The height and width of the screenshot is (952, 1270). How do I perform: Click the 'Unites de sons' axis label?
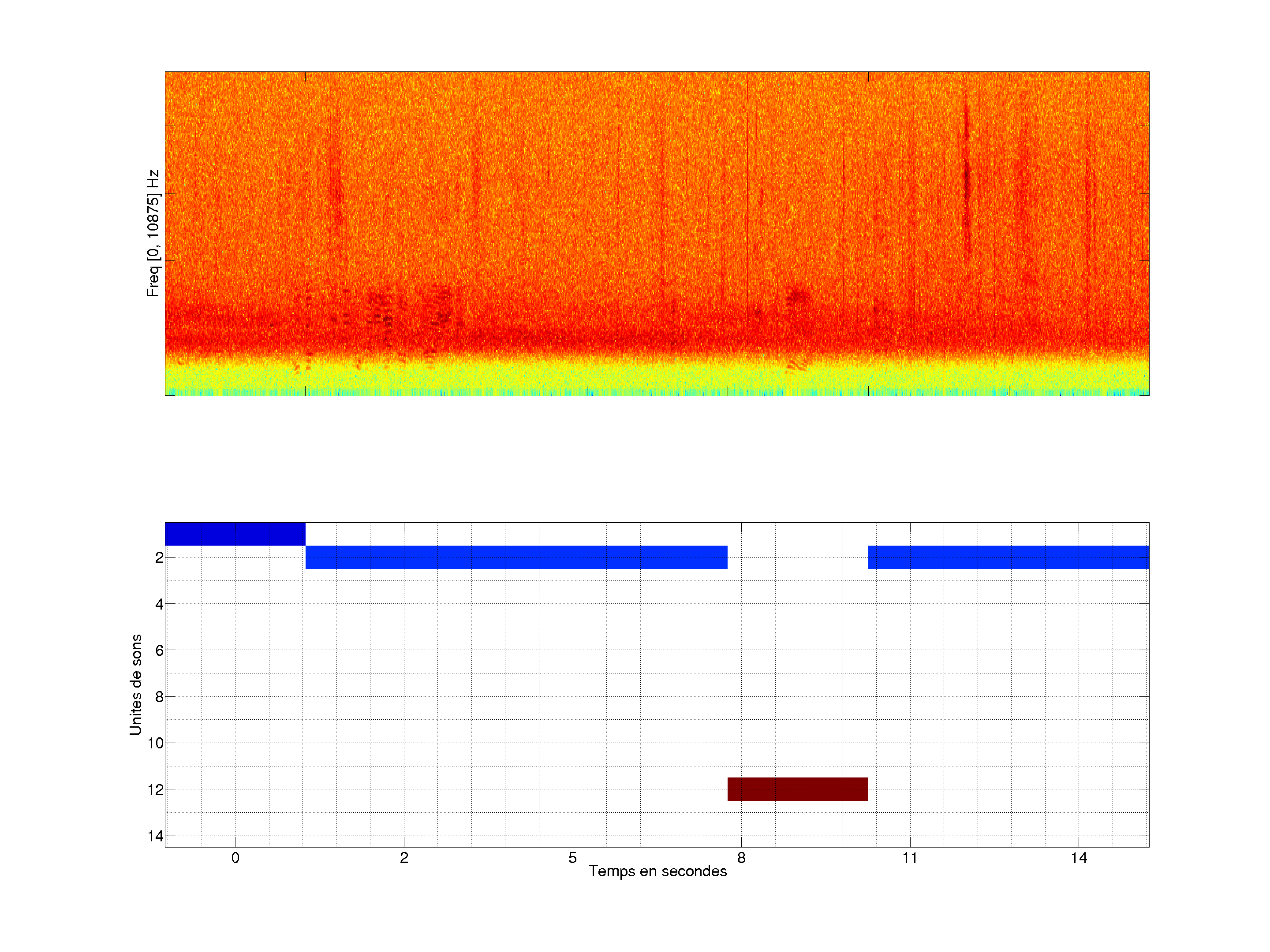point(135,684)
